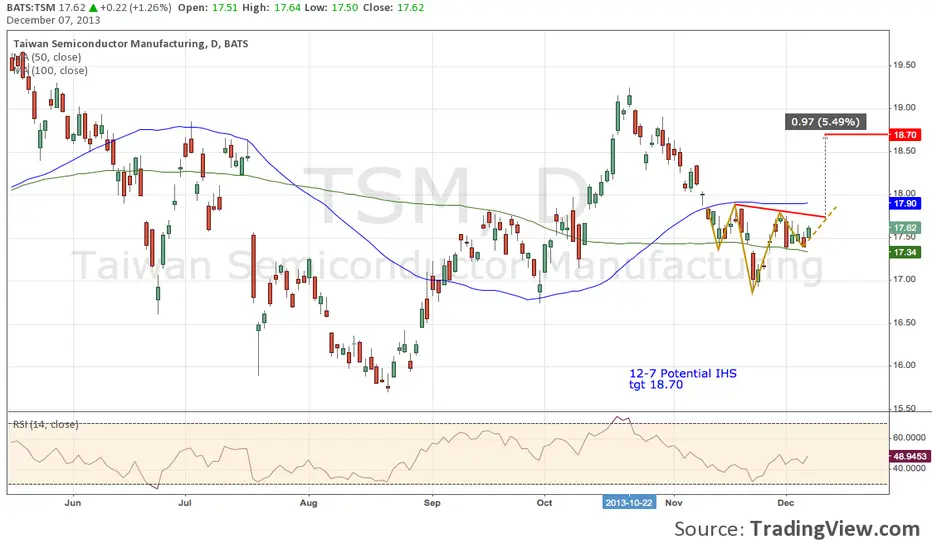The image size is (932, 550).
Task: Click the 18.50 price axis tick
Action: pos(904,151)
